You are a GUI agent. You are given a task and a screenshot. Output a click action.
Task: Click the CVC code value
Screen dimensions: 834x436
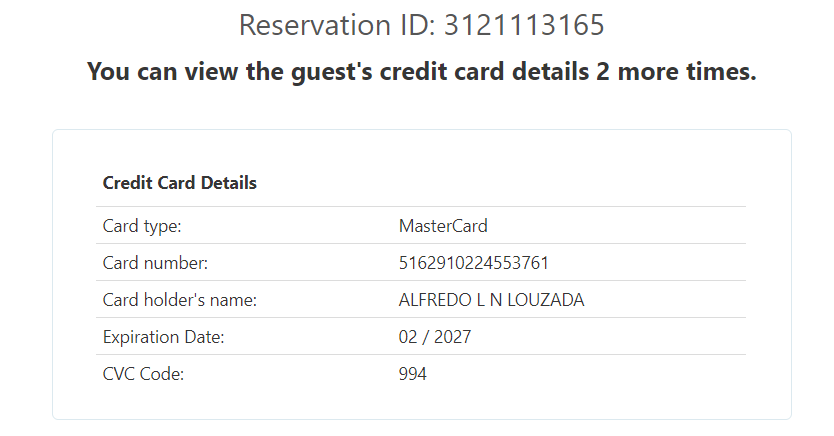click(x=413, y=374)
